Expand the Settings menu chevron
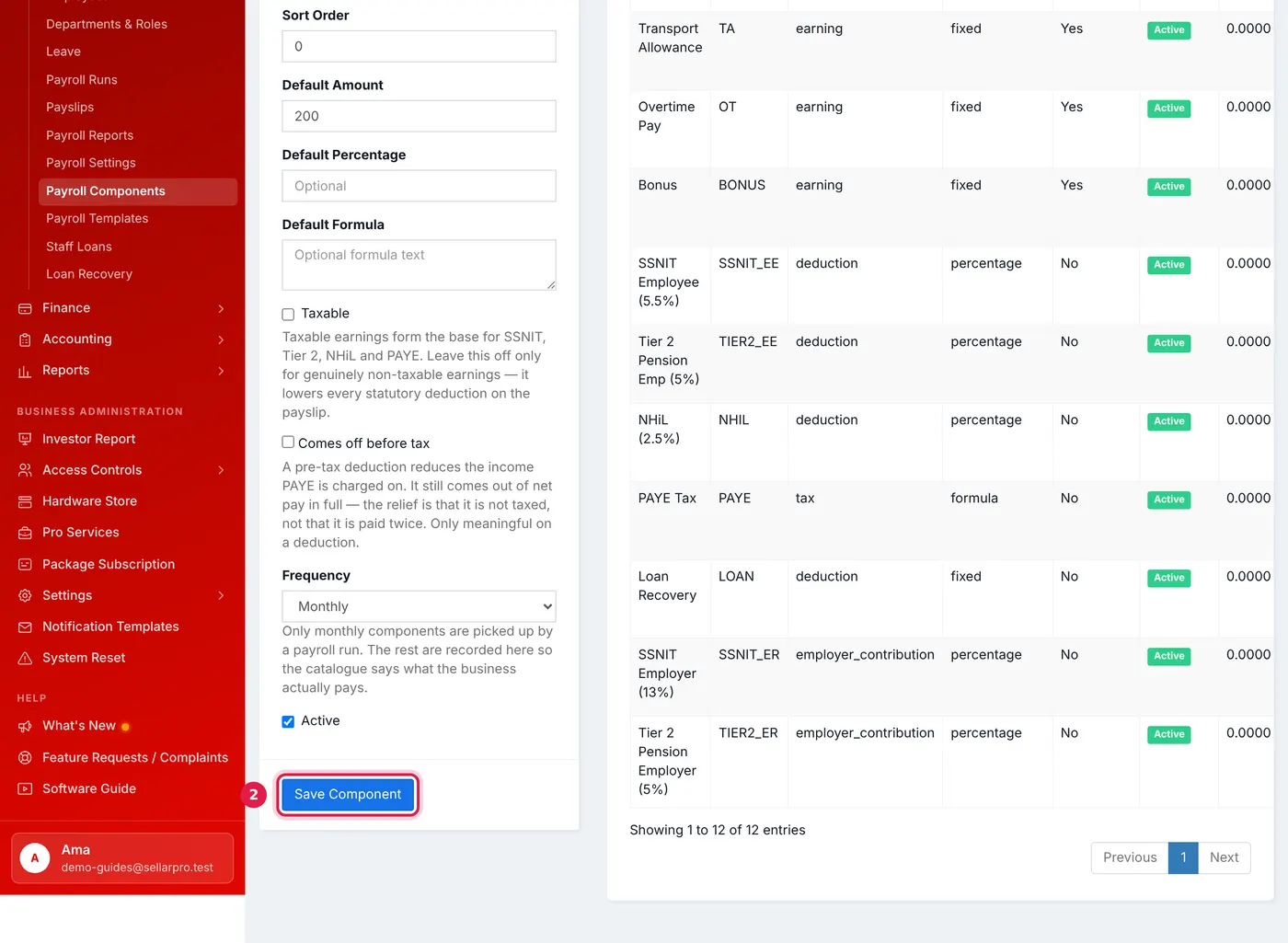Viewport: 1288px width, 943px height. click(x=221, y=595)
